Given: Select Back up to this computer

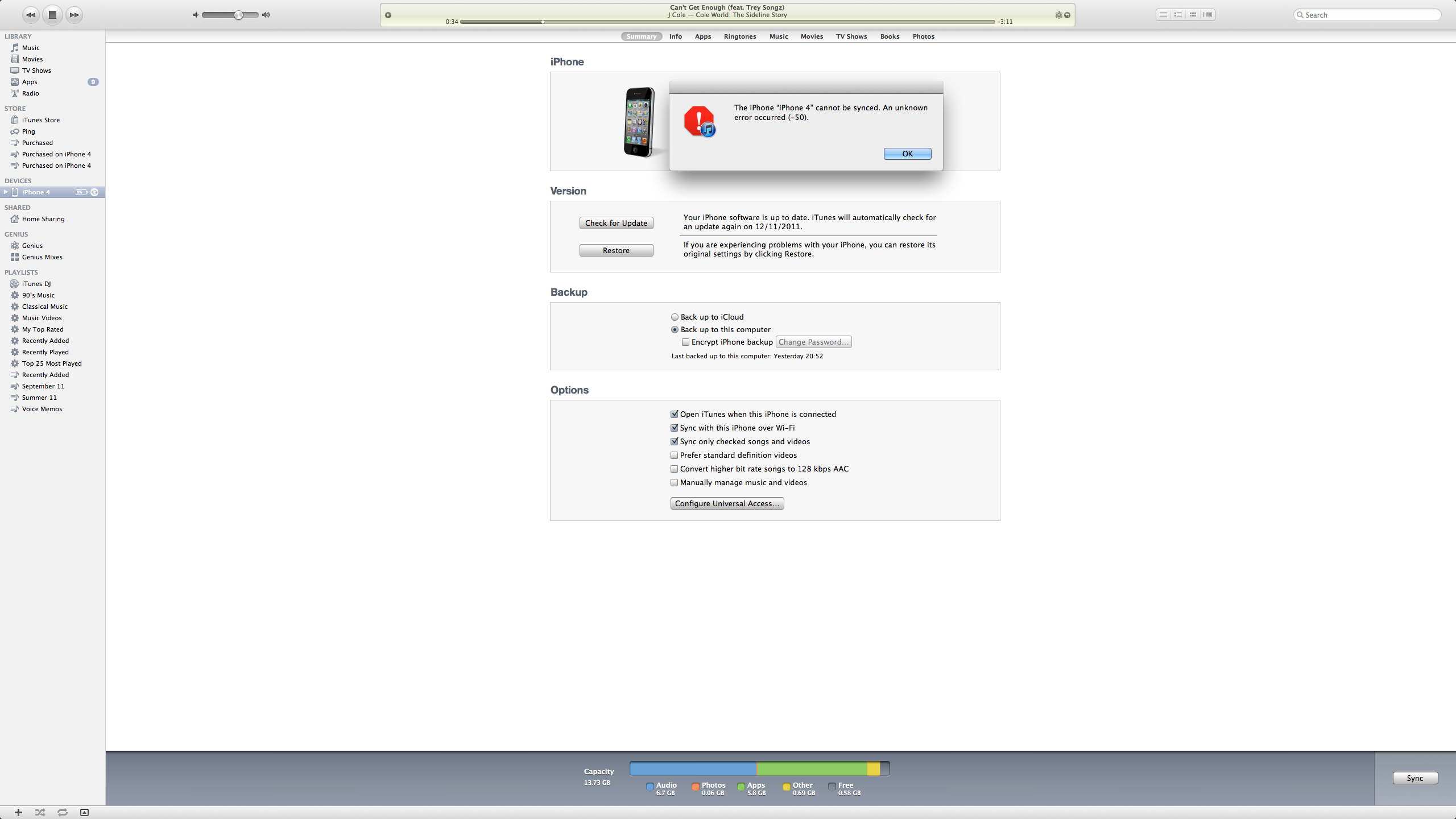Looking at the screenshot, I should click(675, 329).
